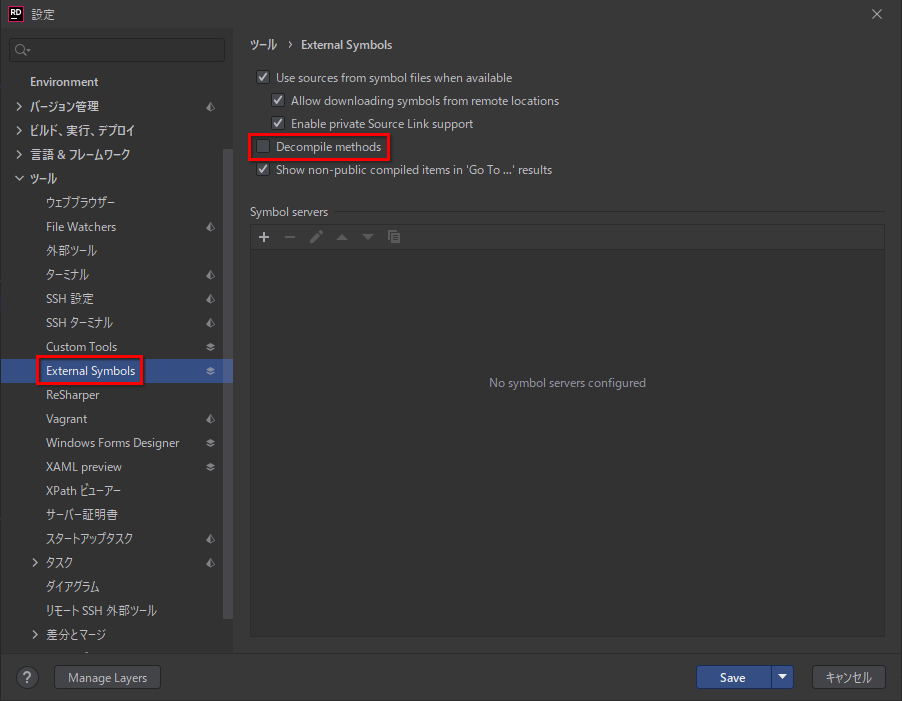Click into the settings search field
Viewport: 902px width, 701px height.
click(x=117, y=50)
